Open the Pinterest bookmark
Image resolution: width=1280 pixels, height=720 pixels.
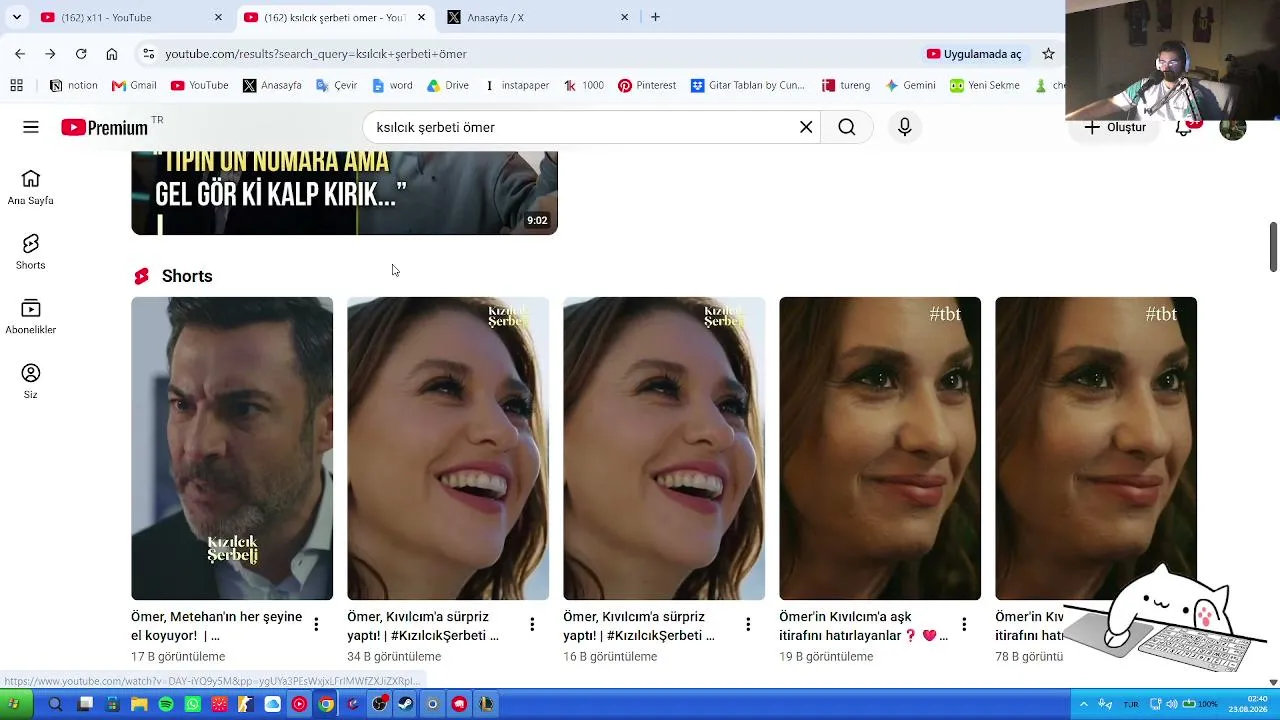click(x=647, y=86)
